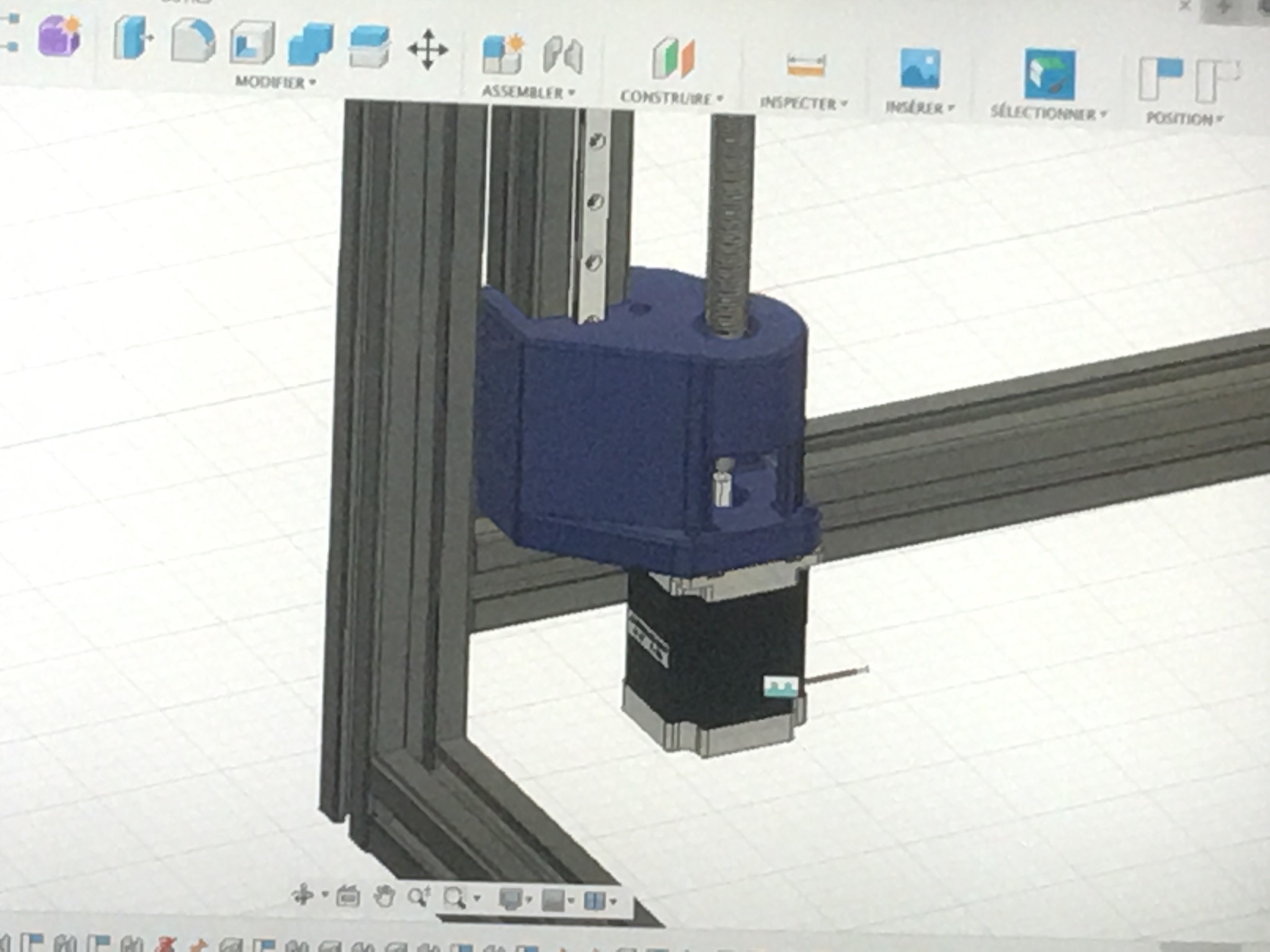This screenshot has width=1270, height=952.
Task: Click the Look At navigation icon
Action: 347,896
